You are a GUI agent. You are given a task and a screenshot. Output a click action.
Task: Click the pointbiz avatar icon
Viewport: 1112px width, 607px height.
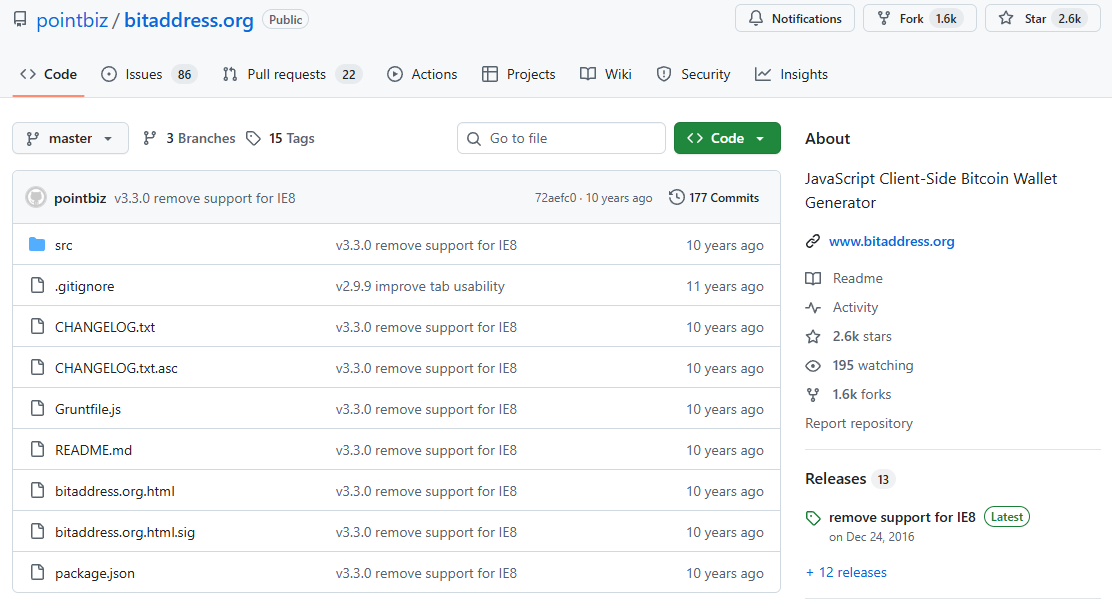[x=36, y=198]
